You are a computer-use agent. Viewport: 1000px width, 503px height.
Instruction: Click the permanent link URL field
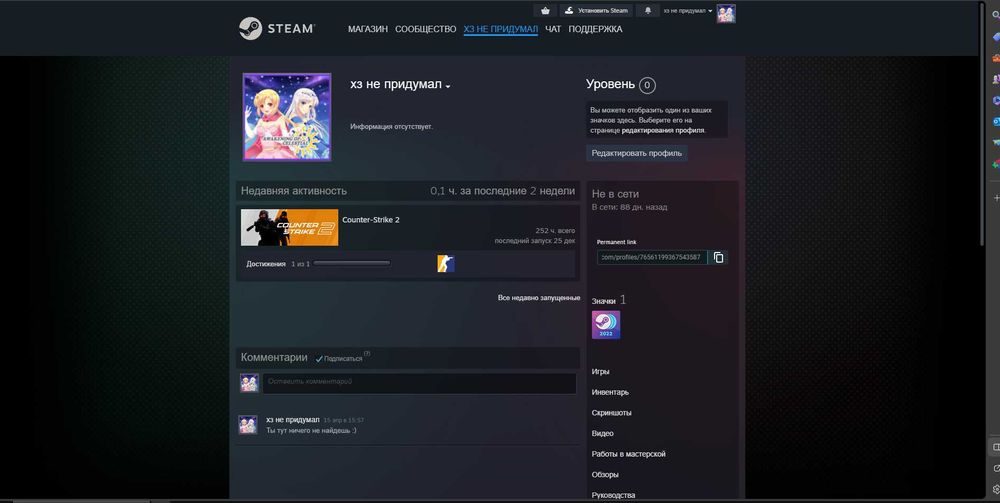point(652,258)
